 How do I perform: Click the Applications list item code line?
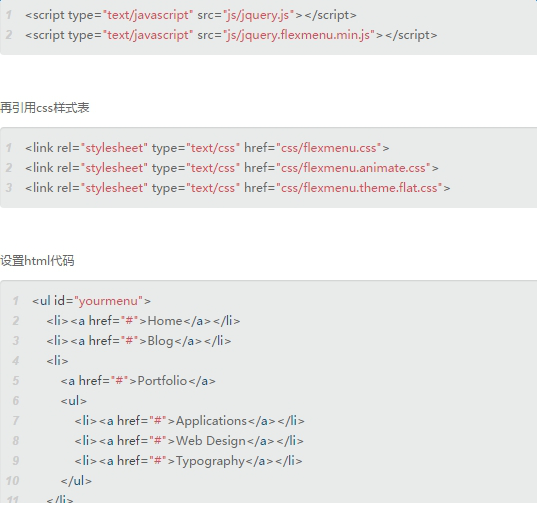click(189, 421)
